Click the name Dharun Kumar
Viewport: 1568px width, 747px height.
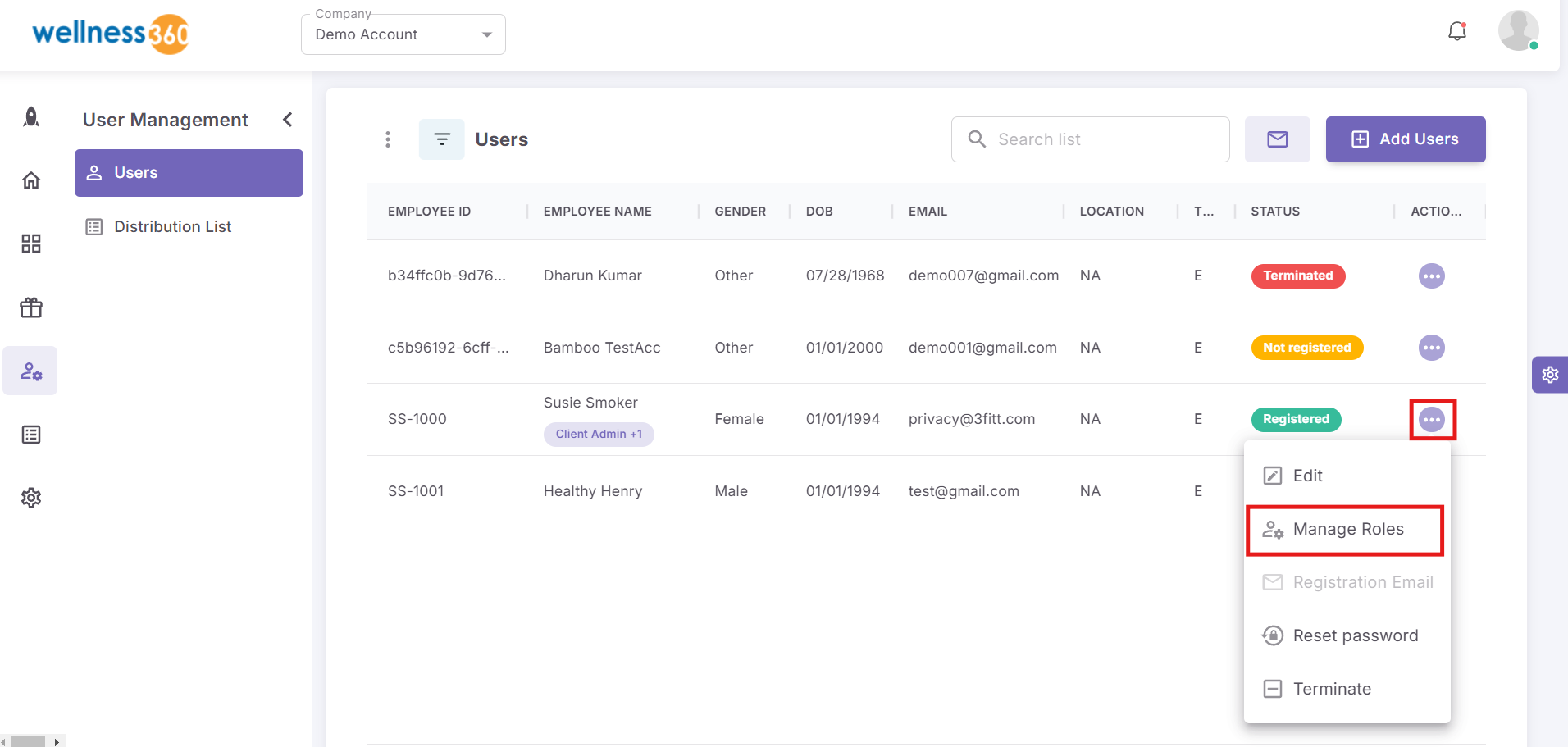click(x=593, y=276)
